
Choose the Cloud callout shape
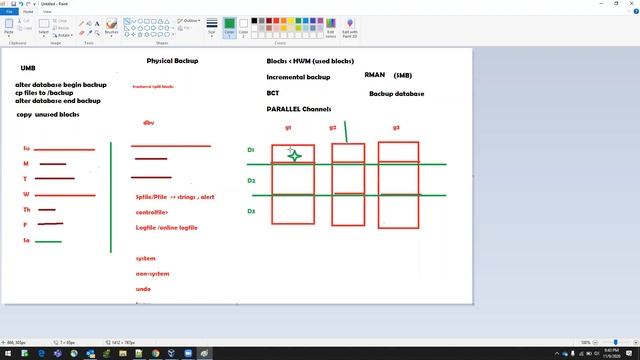[x=167, y=35]
